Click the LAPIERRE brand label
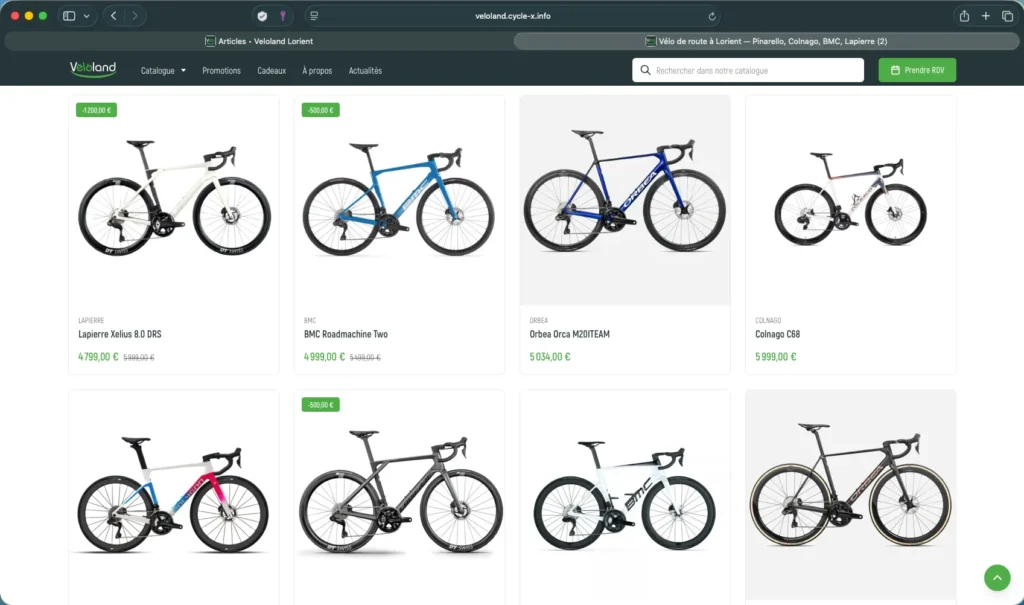The image size is (1024, 605). (91, 320)
